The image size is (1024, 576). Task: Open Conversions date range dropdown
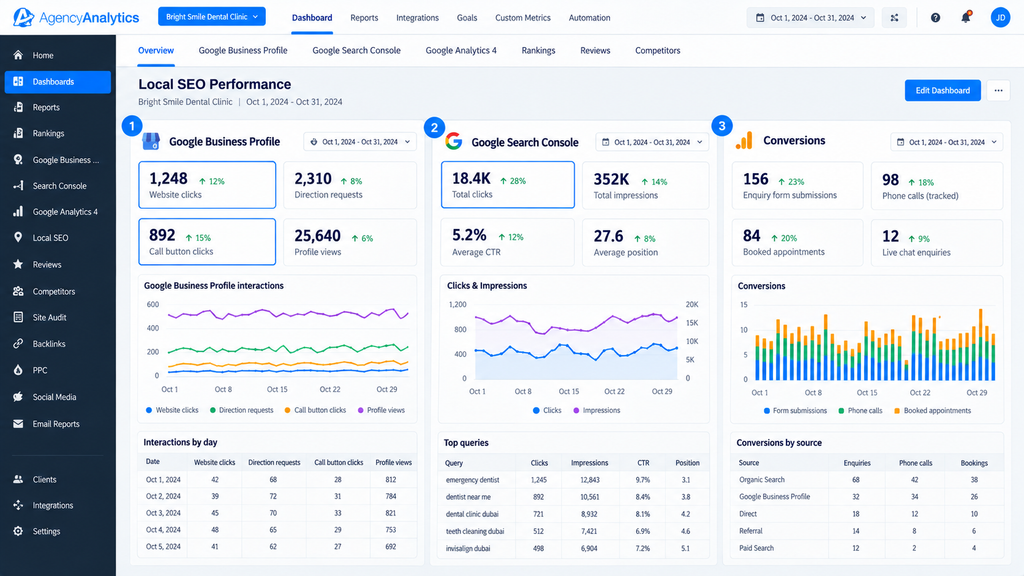[946, 142]
